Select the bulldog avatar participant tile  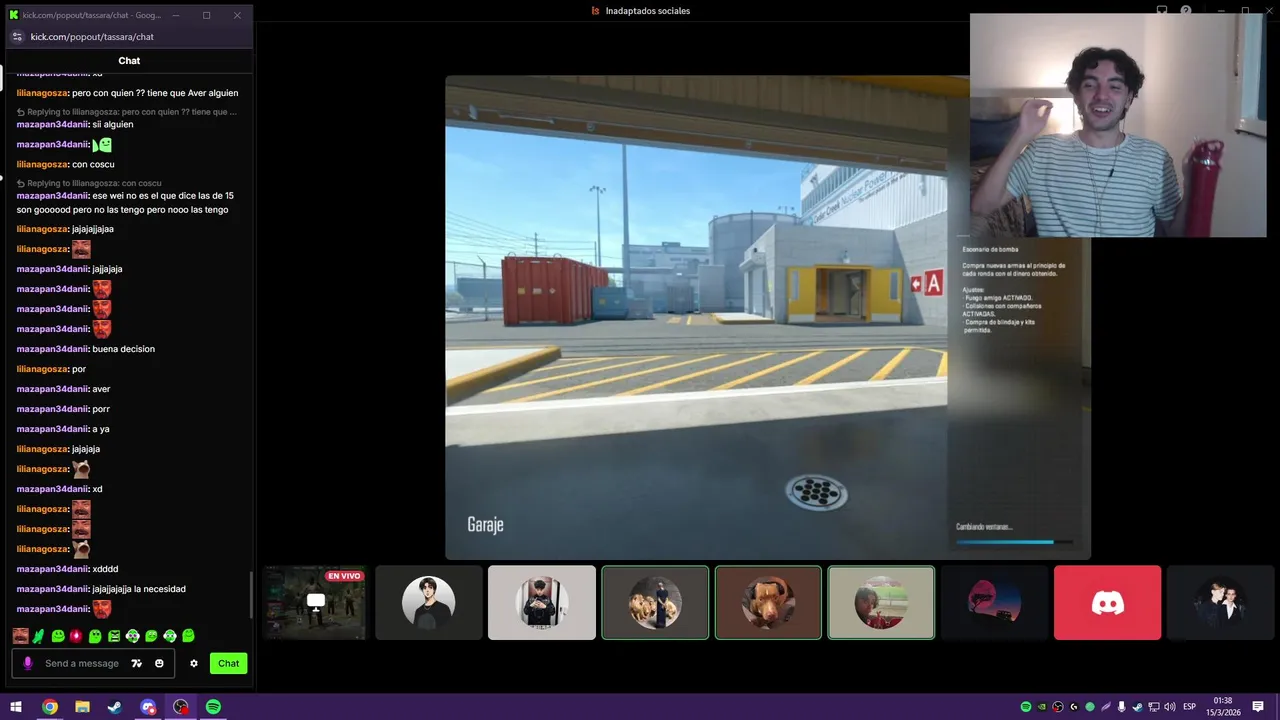(x=768, y=603)
